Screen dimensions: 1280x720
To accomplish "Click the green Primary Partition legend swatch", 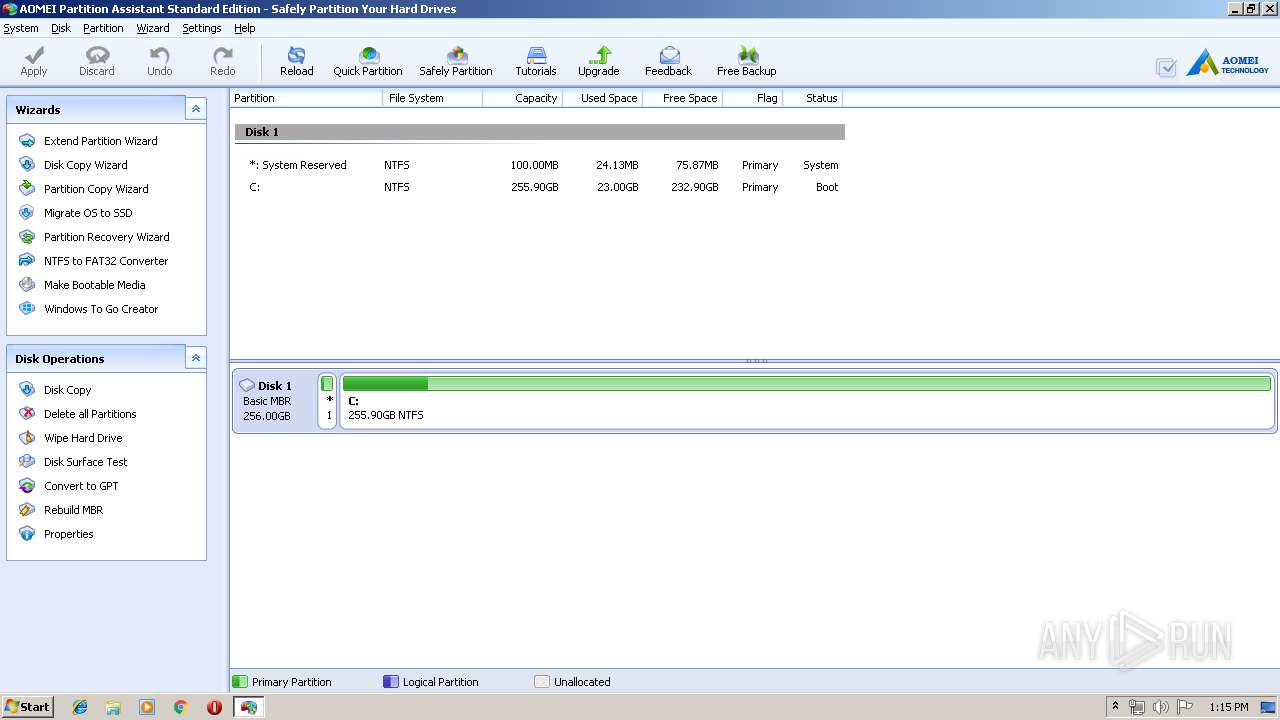I will [x=240, y=682].
